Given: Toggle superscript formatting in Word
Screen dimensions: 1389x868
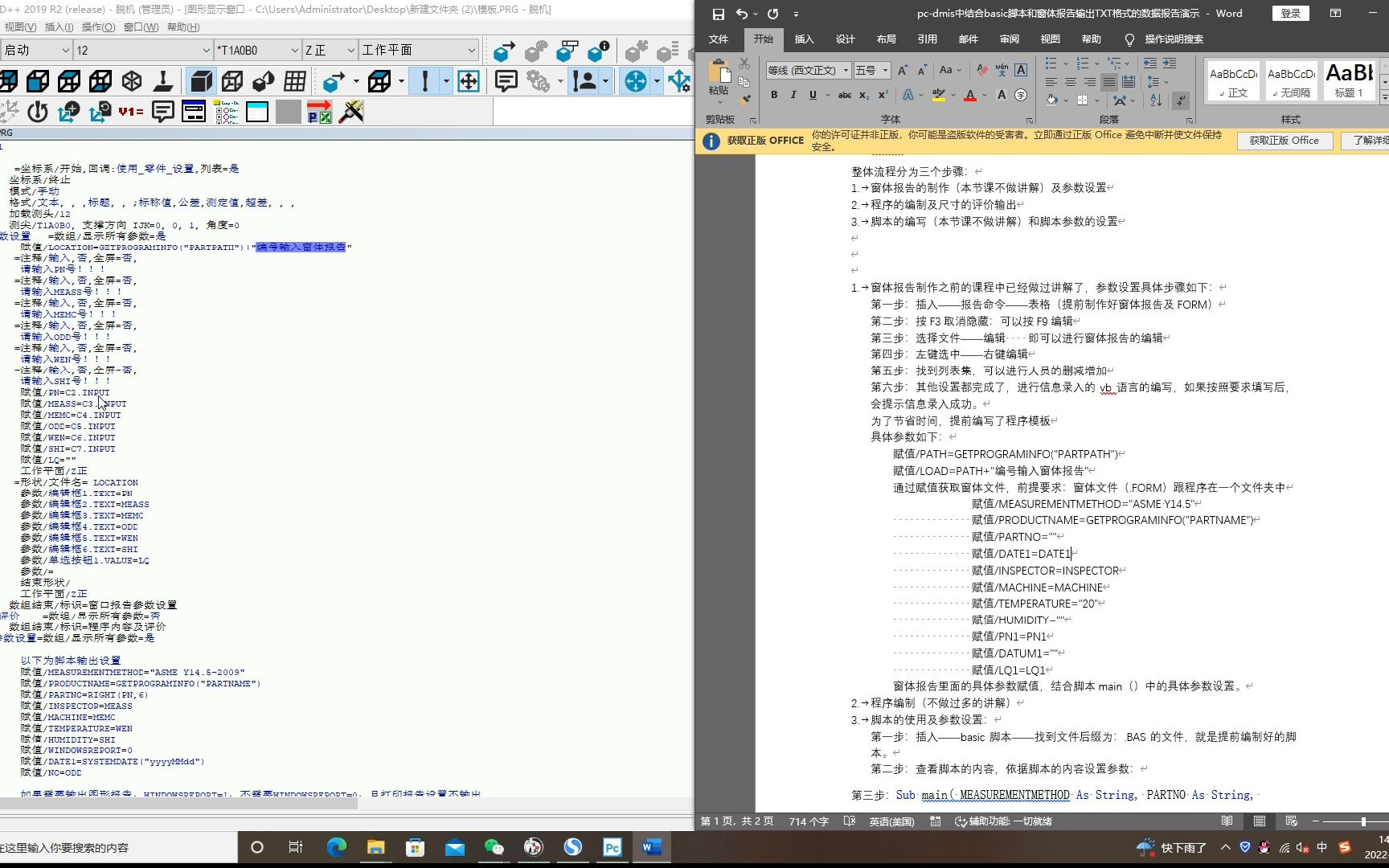Looking at the screenshot, I should pyautogui.click(x=882, y=95).
